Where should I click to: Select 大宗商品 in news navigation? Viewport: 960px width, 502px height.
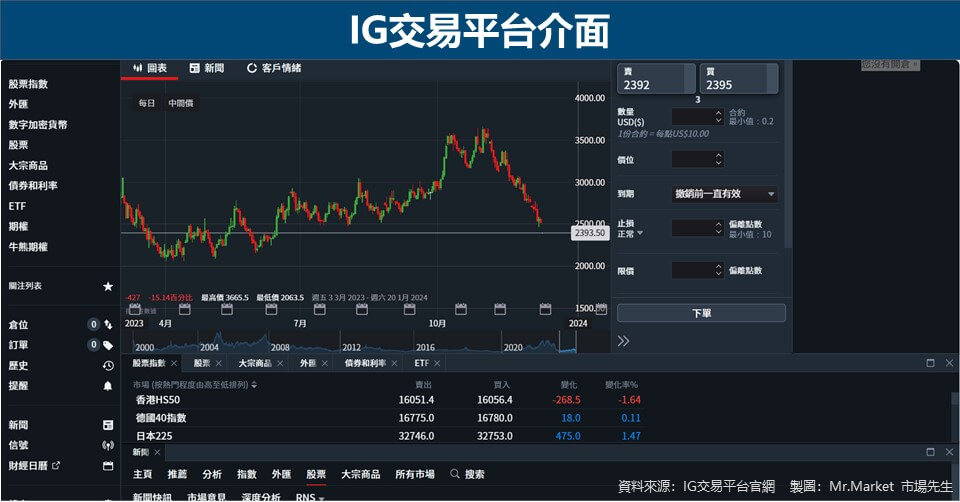(x=361, y=474)
